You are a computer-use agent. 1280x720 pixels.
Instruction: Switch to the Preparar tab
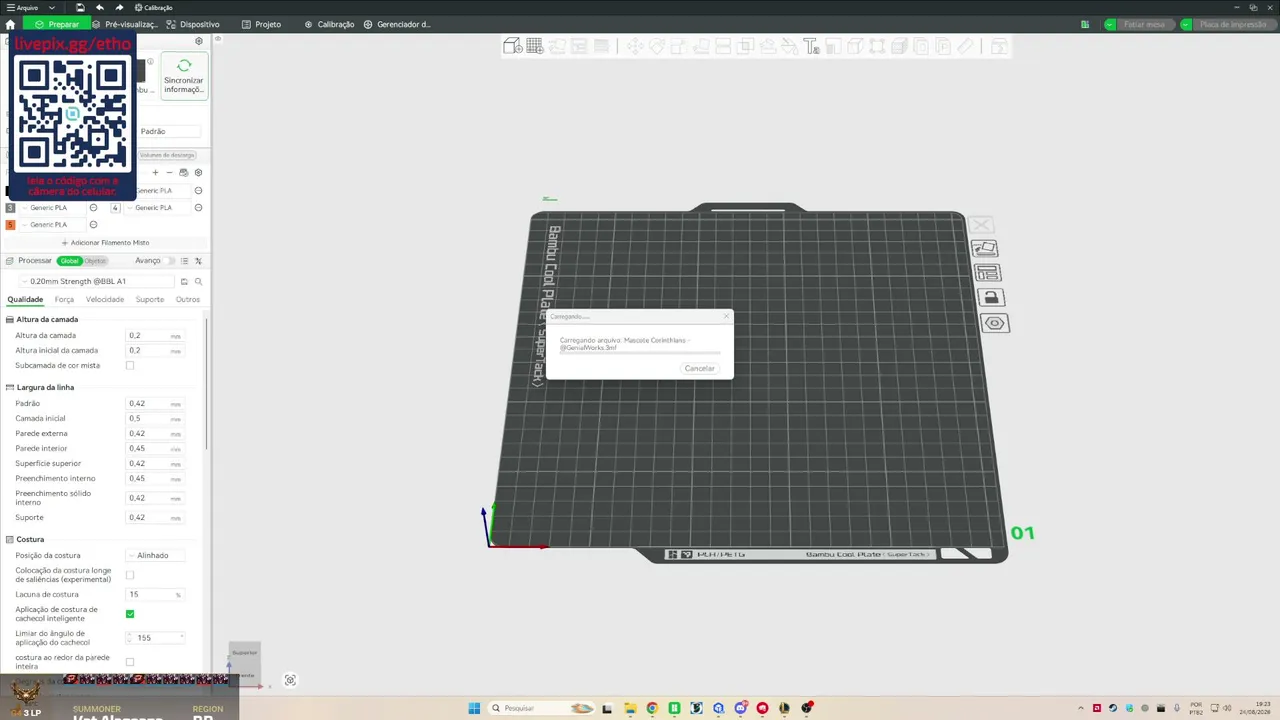pyautogui.click(x=56, y=24)
